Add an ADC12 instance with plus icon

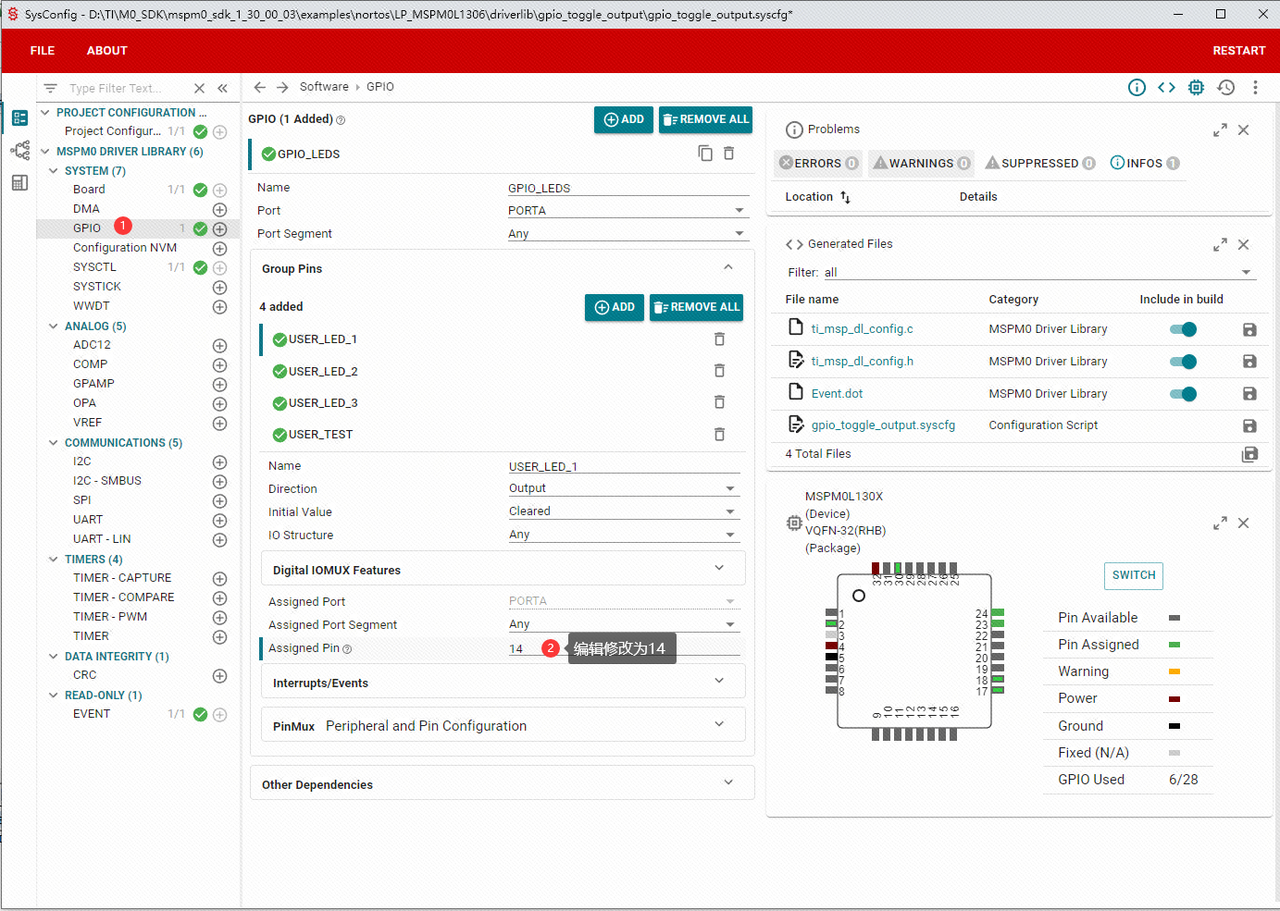[220, 345]
